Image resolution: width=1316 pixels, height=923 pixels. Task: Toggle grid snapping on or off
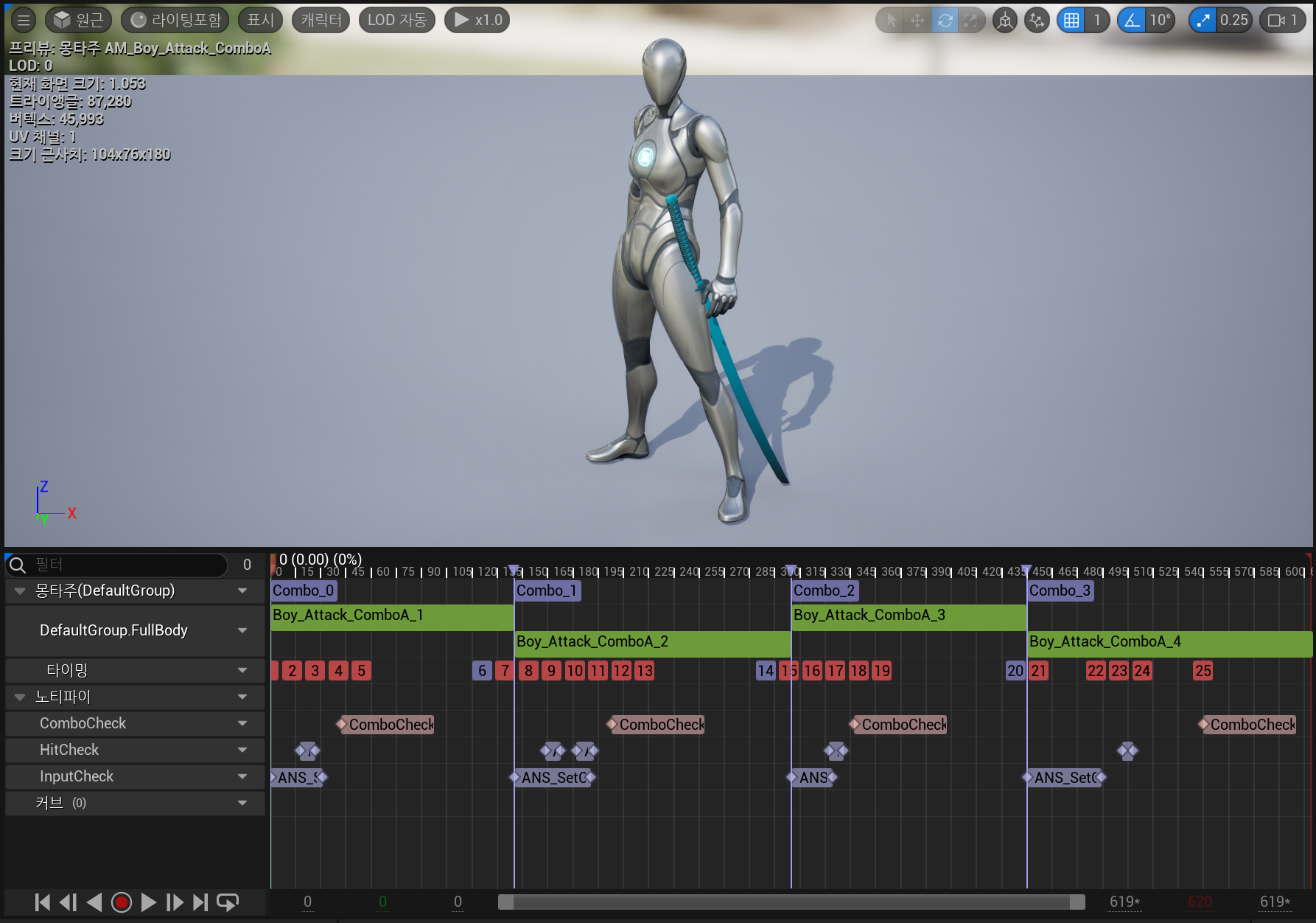1071,20
